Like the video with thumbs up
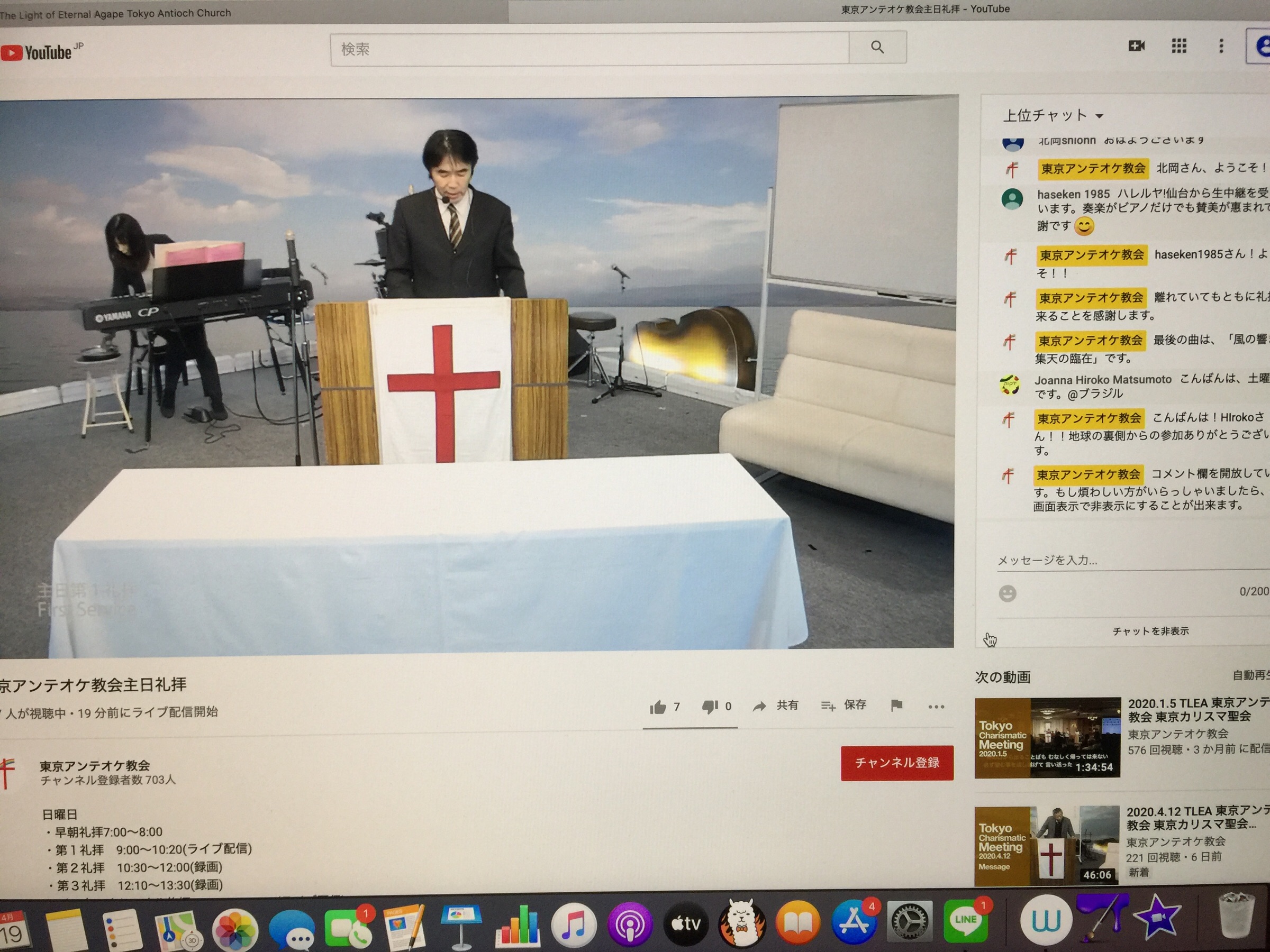The image size is (1270, 952). coord(658,707)
